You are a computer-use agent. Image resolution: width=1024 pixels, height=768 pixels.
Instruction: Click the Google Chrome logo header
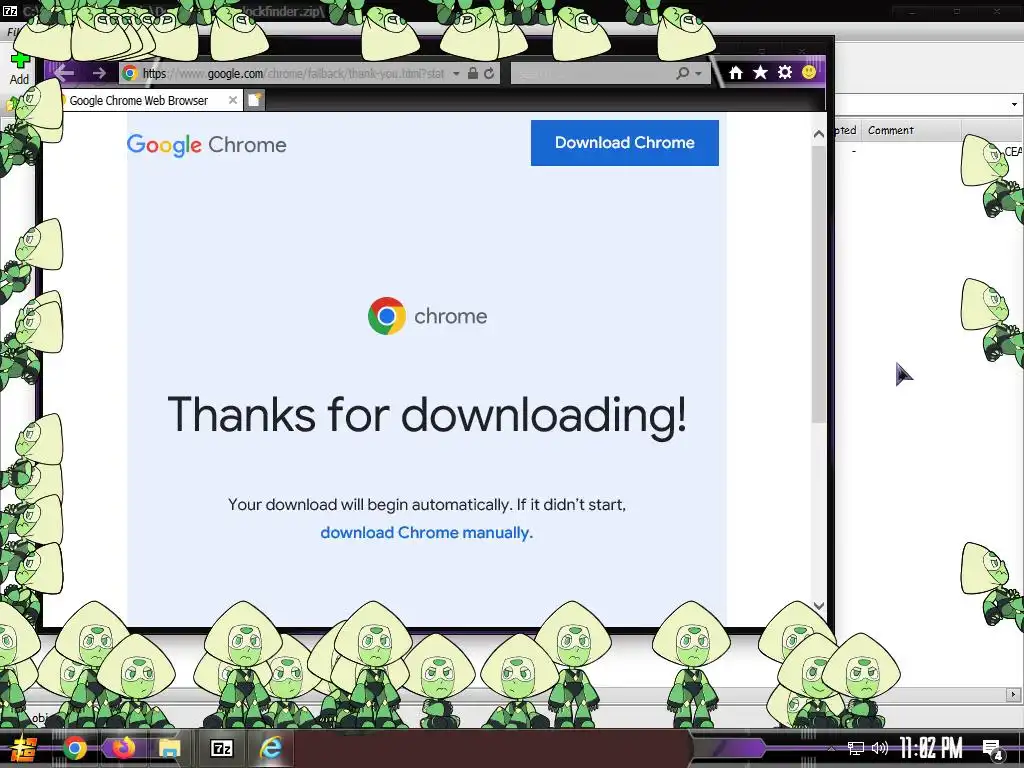pos(206,144)
